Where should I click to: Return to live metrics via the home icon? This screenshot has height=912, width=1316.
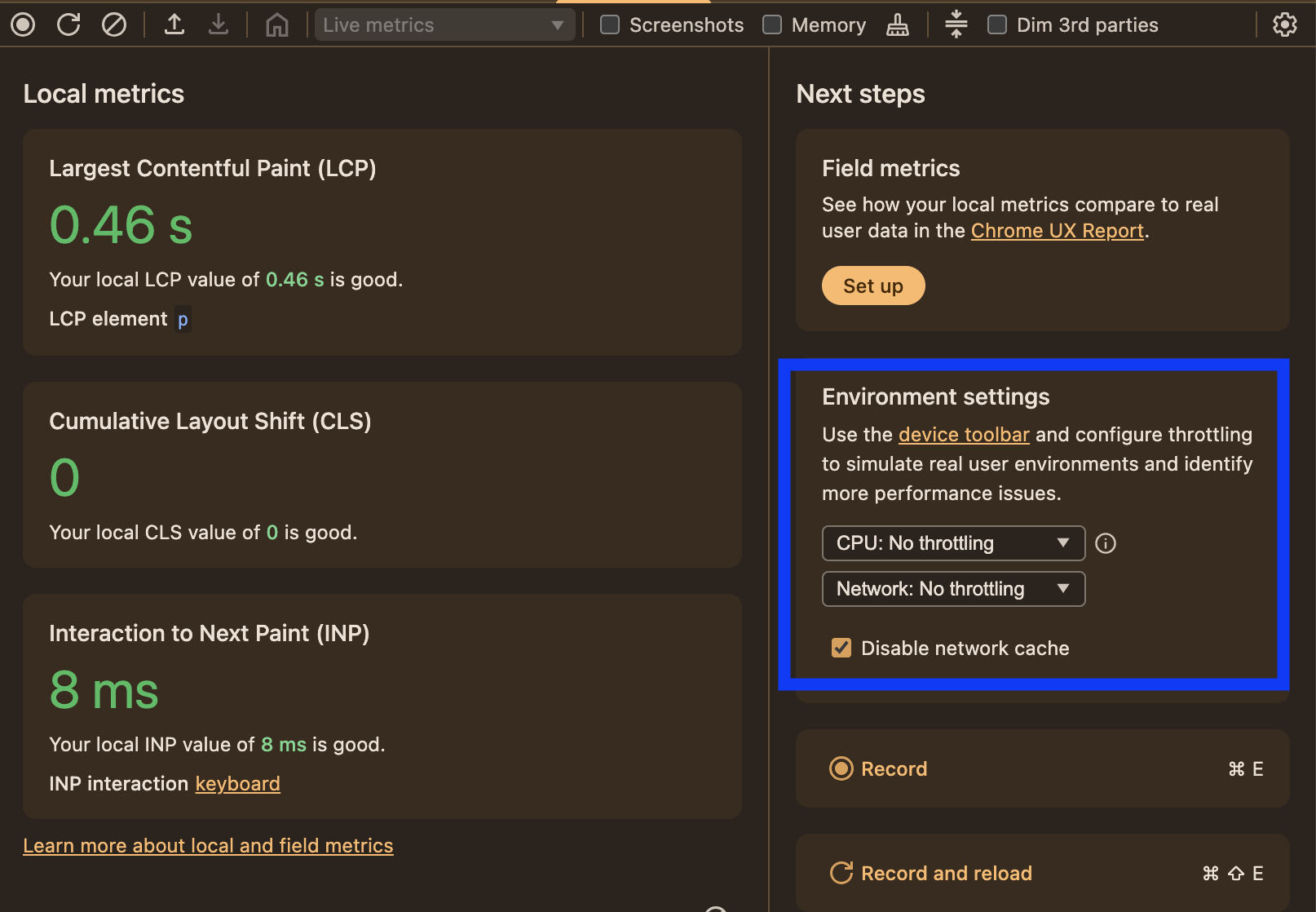[276, 24]
